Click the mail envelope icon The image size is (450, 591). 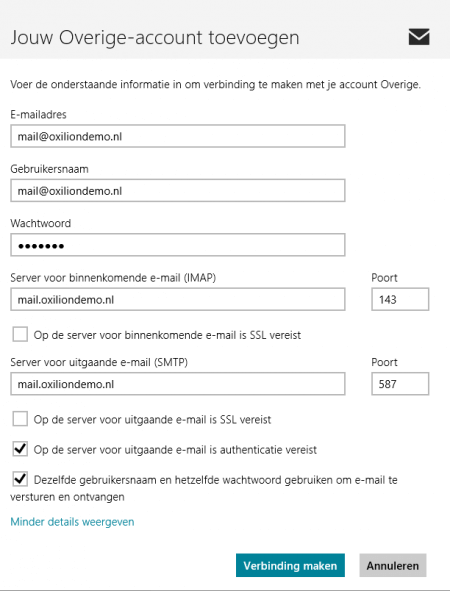pos(419,37)
